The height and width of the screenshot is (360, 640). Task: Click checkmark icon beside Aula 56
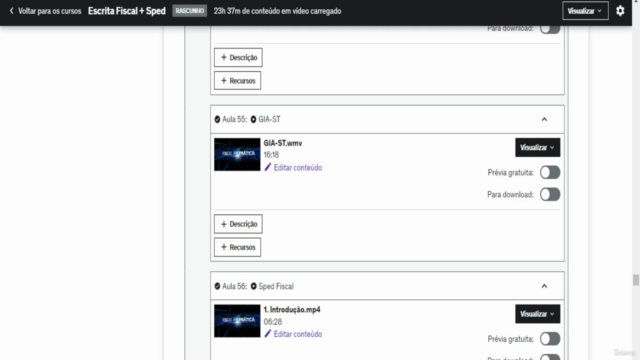(x=217, y=286)
